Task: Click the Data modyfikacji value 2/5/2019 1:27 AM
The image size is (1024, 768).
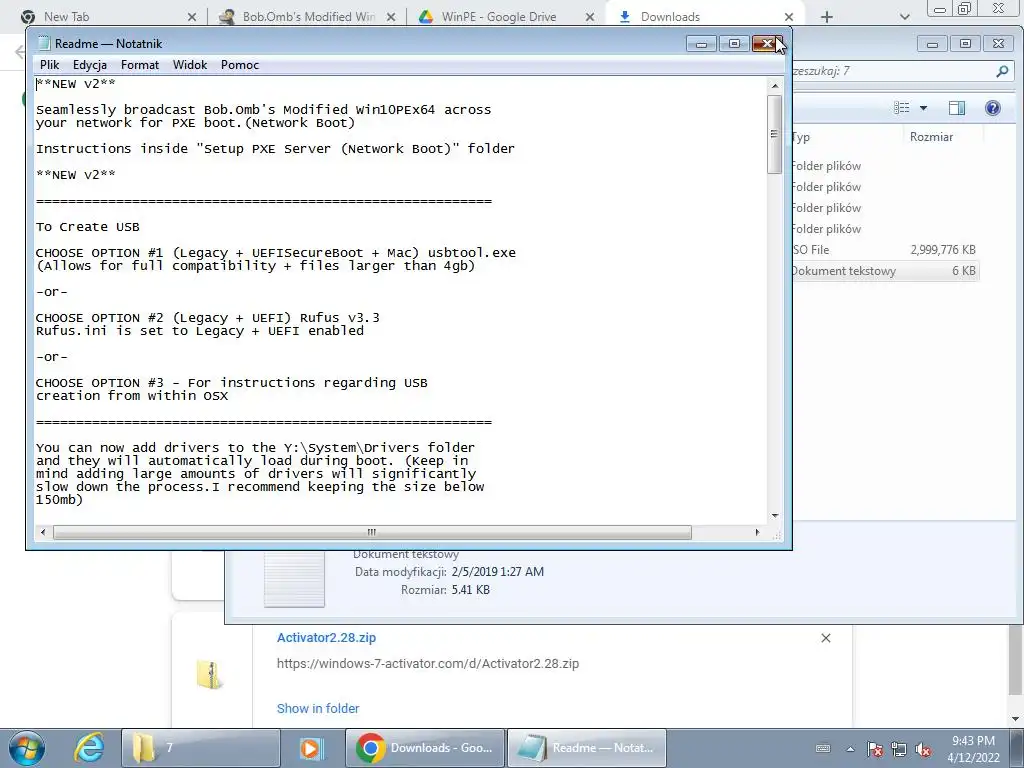Action: coord(498,572)
